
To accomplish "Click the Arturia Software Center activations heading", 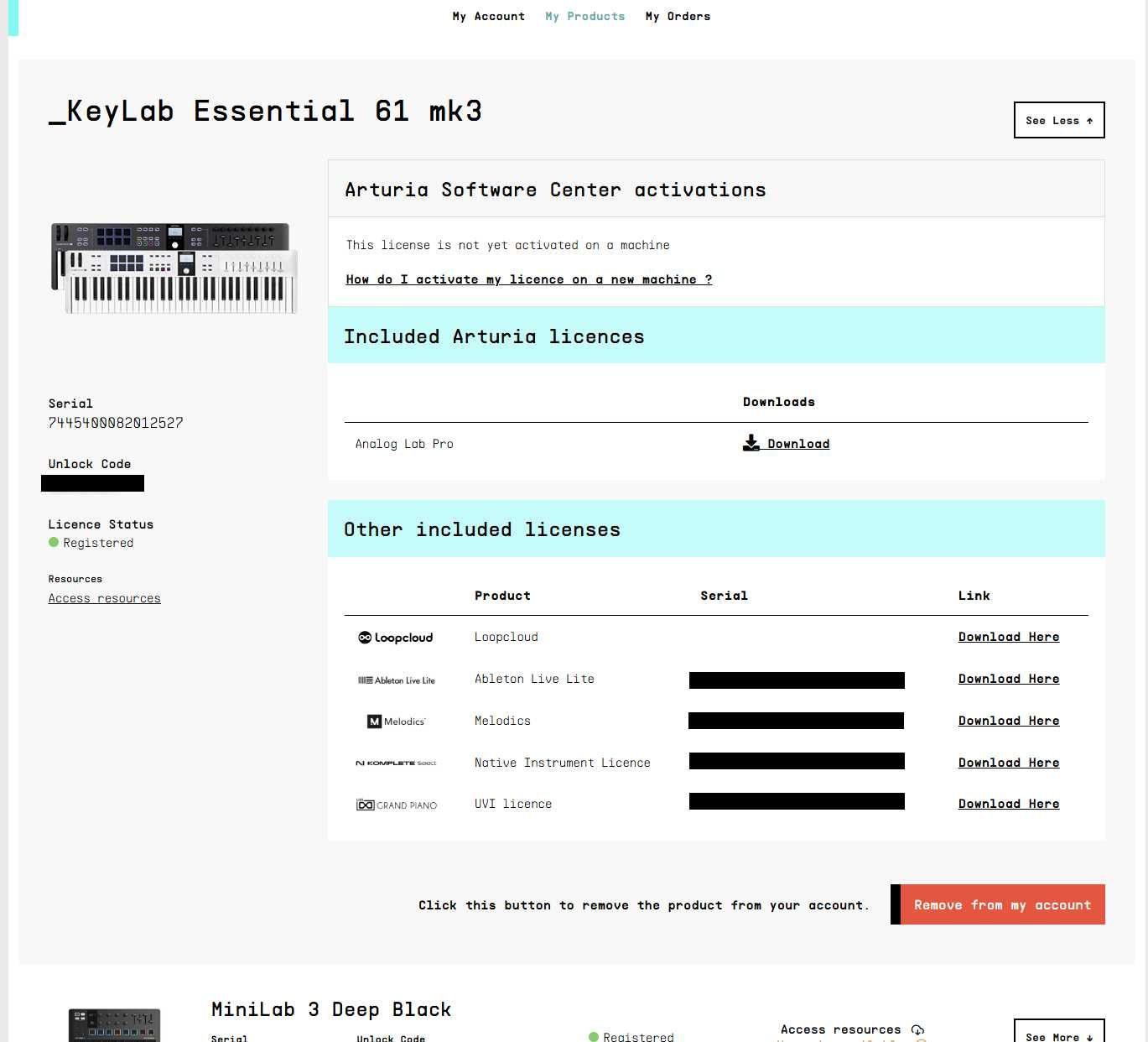I will (555, 190).
